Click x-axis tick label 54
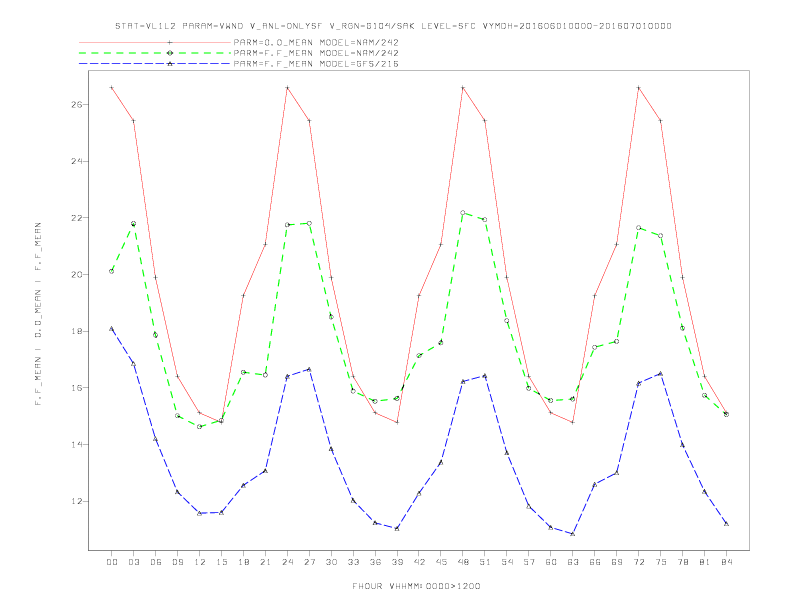 (x=507, y=562)
